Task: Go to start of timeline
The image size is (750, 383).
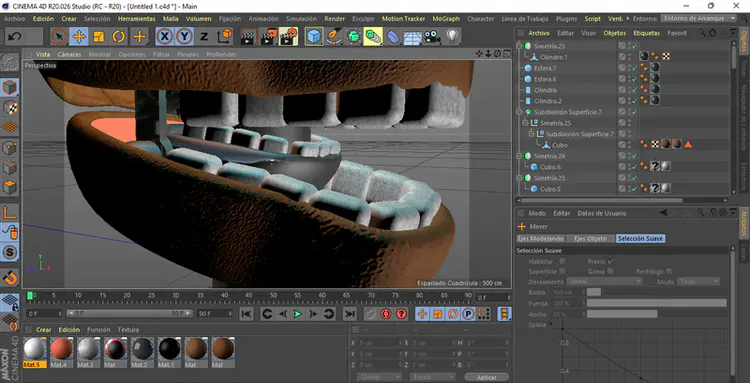Action: (x=246, y=314)
